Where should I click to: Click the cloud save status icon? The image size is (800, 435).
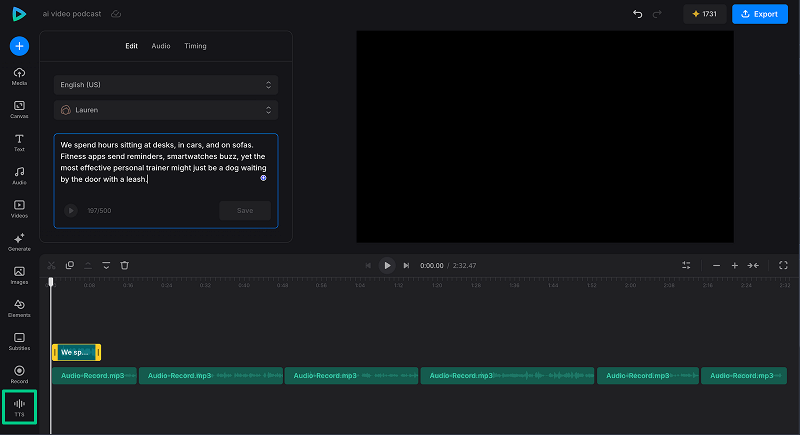point(116,14)
